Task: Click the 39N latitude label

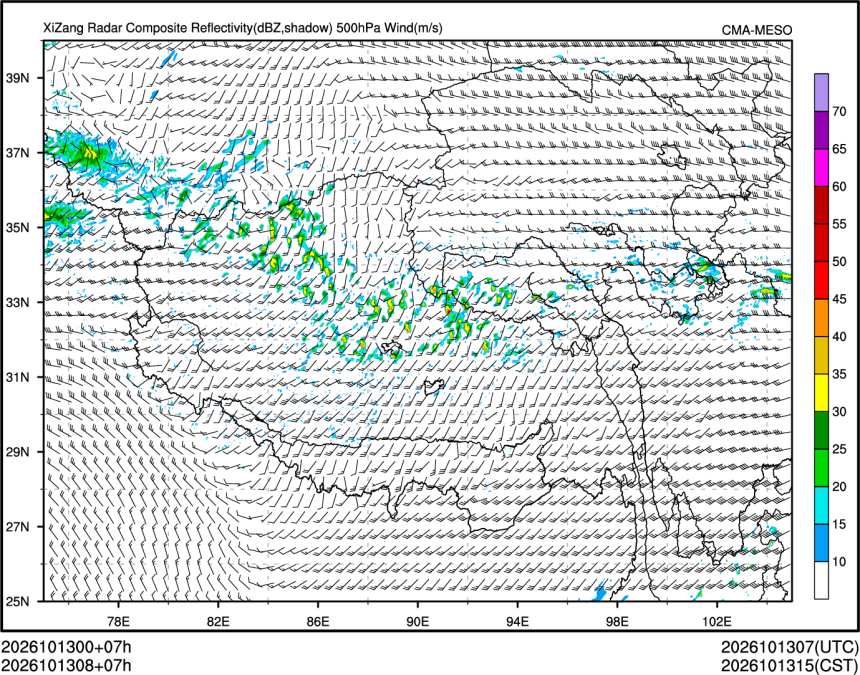Action: [18, 78]
